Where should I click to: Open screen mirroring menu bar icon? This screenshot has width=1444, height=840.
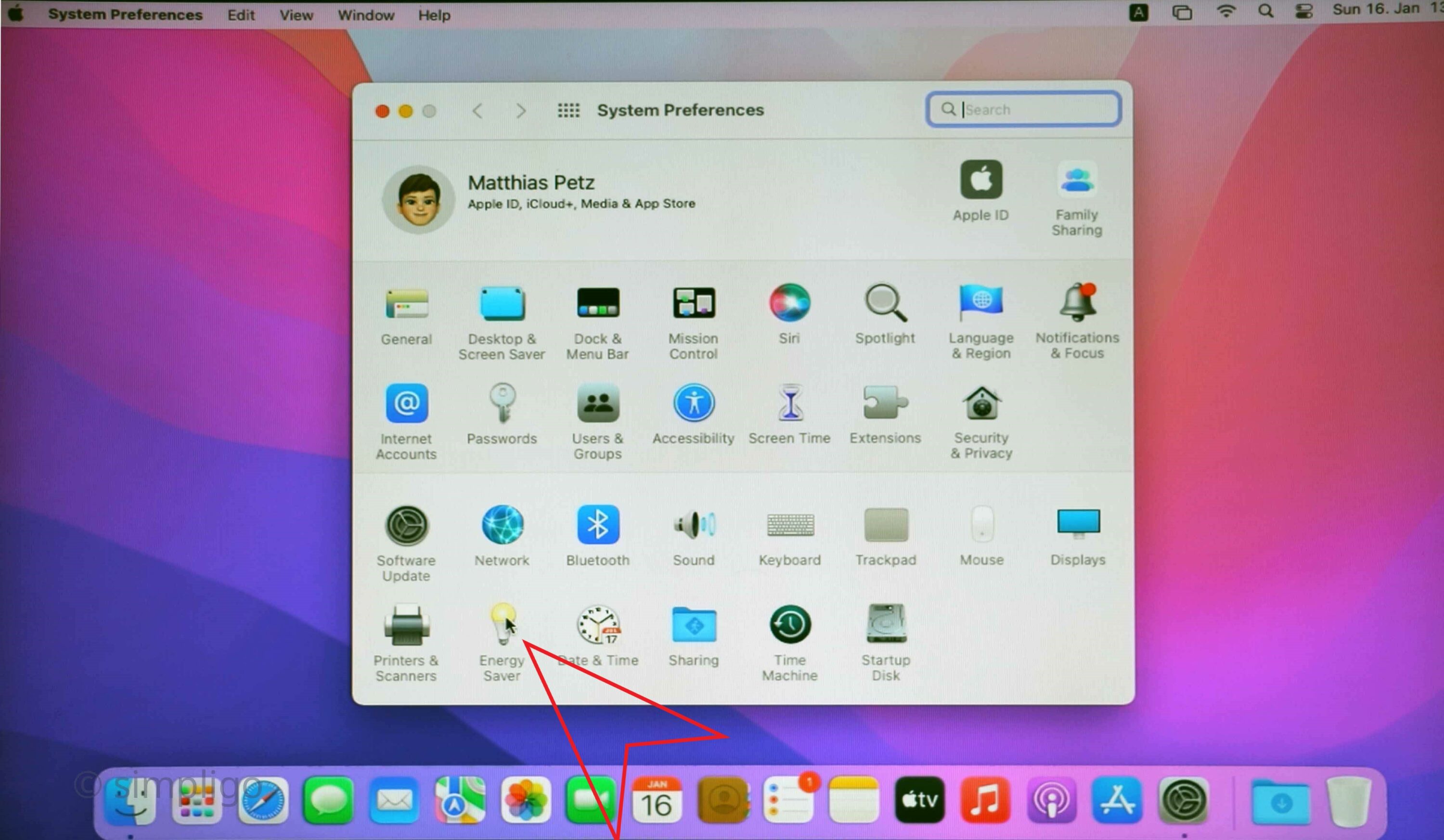click(x=1182, y=12)
